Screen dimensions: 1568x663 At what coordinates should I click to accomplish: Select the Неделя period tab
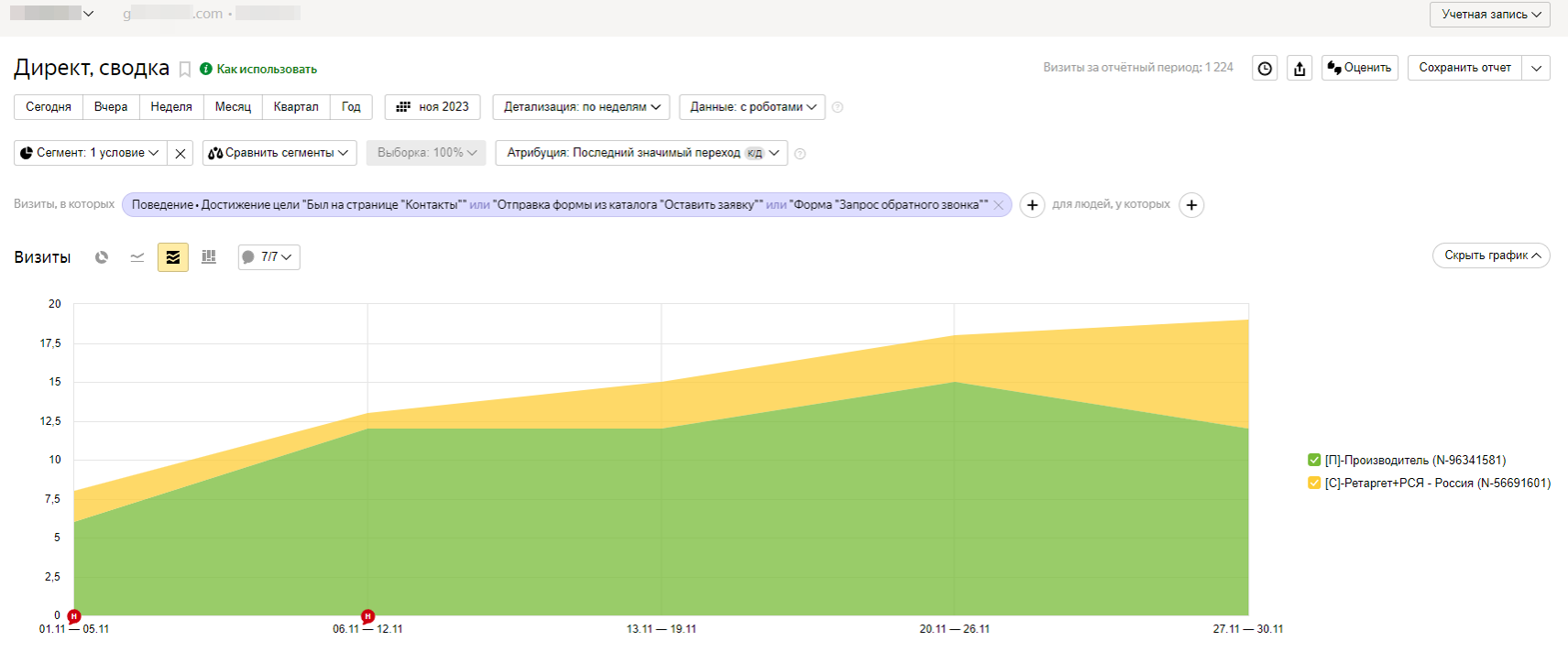[x=171, y=107]
